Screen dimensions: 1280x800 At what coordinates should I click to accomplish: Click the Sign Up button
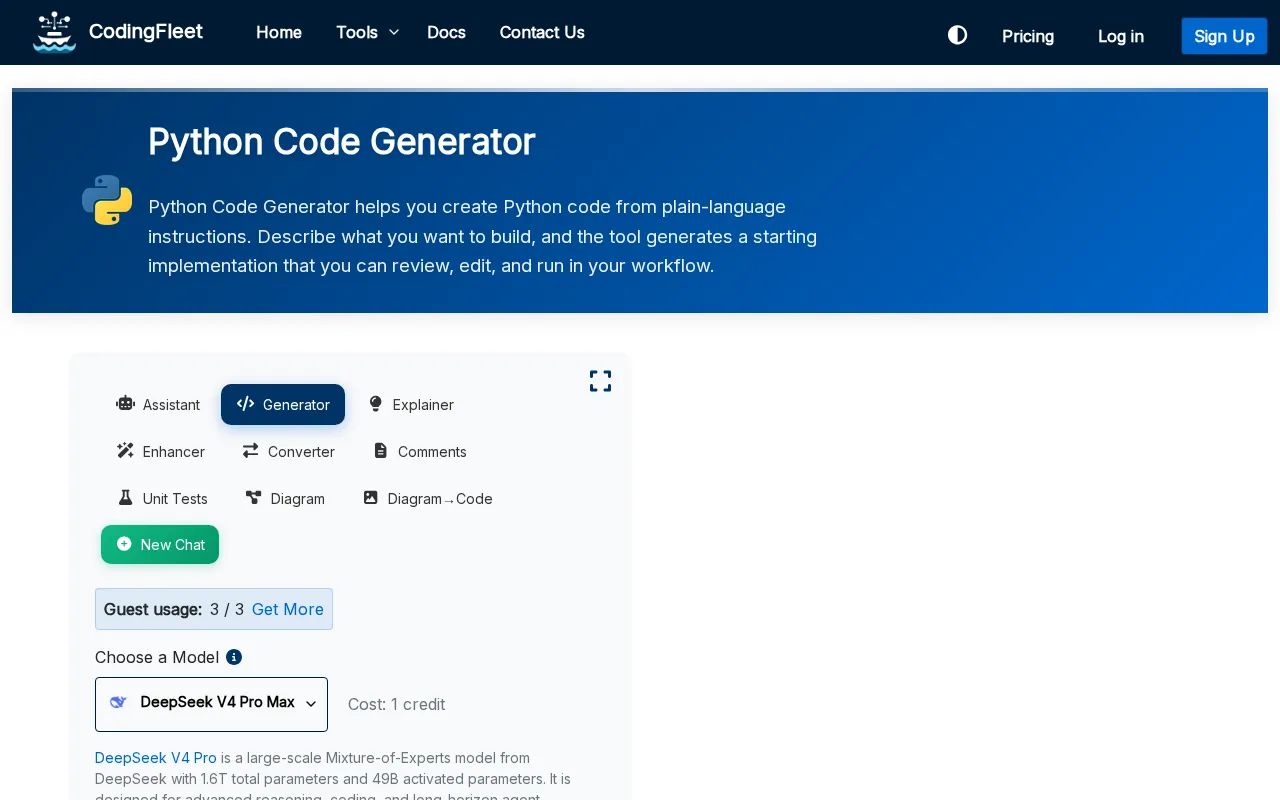pyautogui.click(x=1224, y=36)
